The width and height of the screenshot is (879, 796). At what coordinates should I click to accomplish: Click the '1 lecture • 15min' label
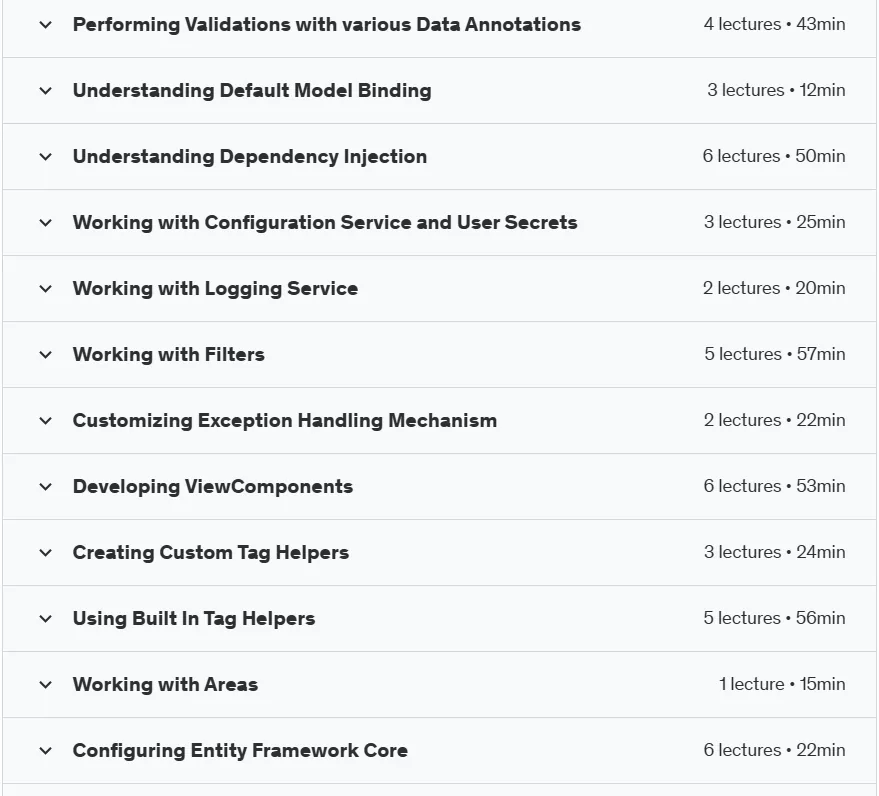782,684
